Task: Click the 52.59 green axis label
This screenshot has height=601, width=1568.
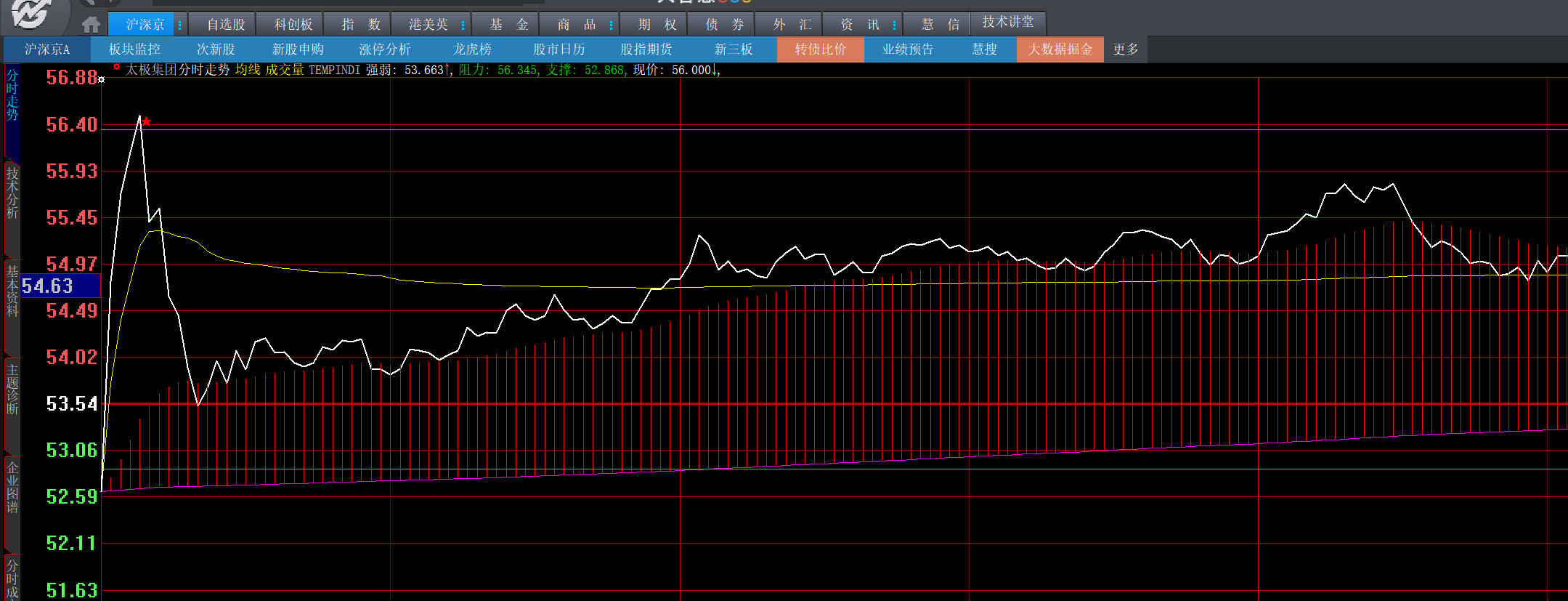Action: tap(72, 496)
